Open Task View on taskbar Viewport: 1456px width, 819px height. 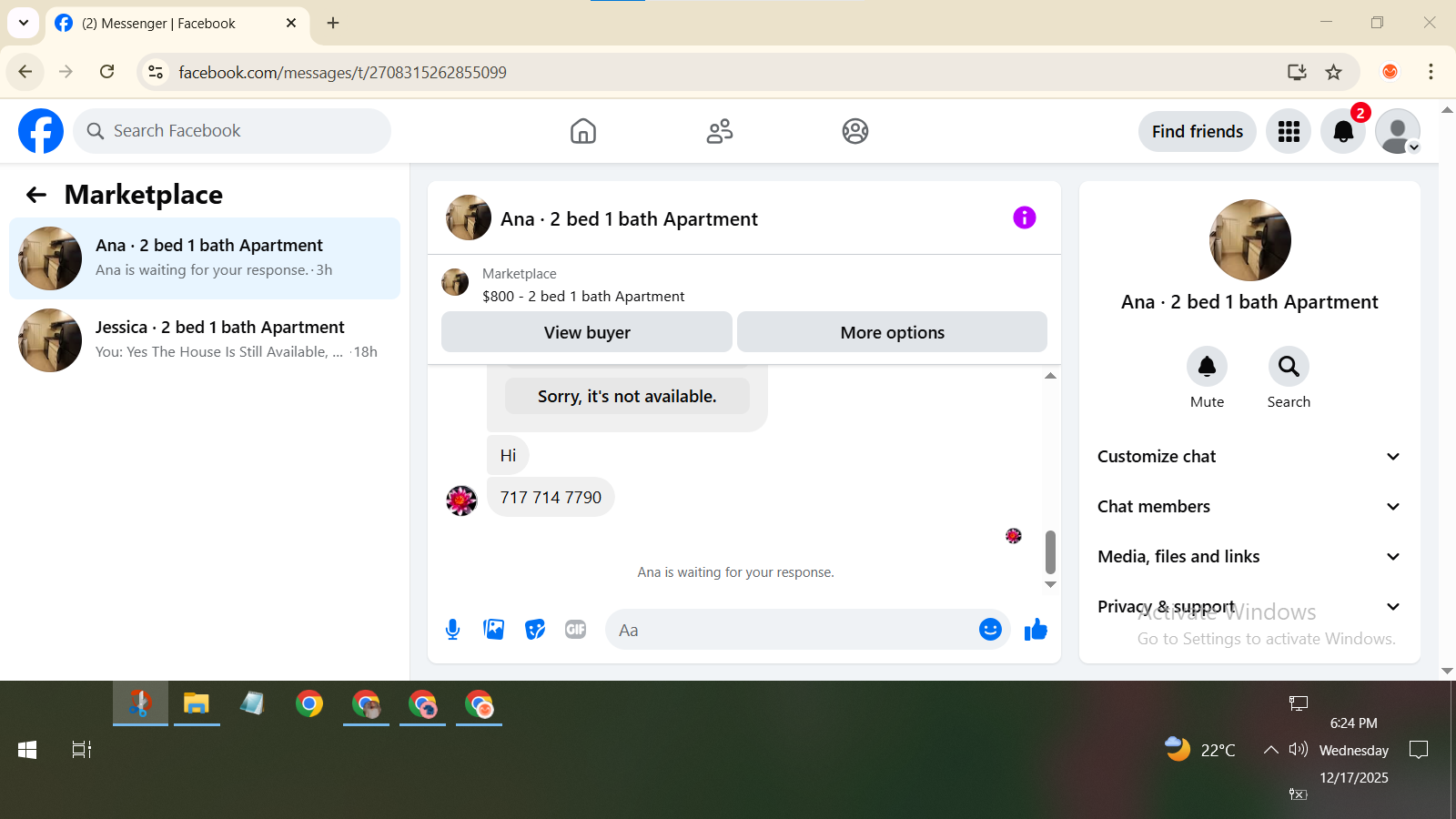click(x=82, y=750)
